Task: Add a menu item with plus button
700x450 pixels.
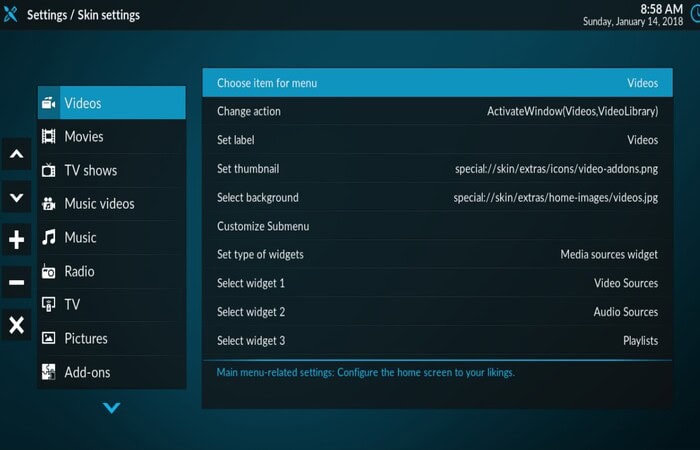Action: pyautogui.click(x=17, y=240)
